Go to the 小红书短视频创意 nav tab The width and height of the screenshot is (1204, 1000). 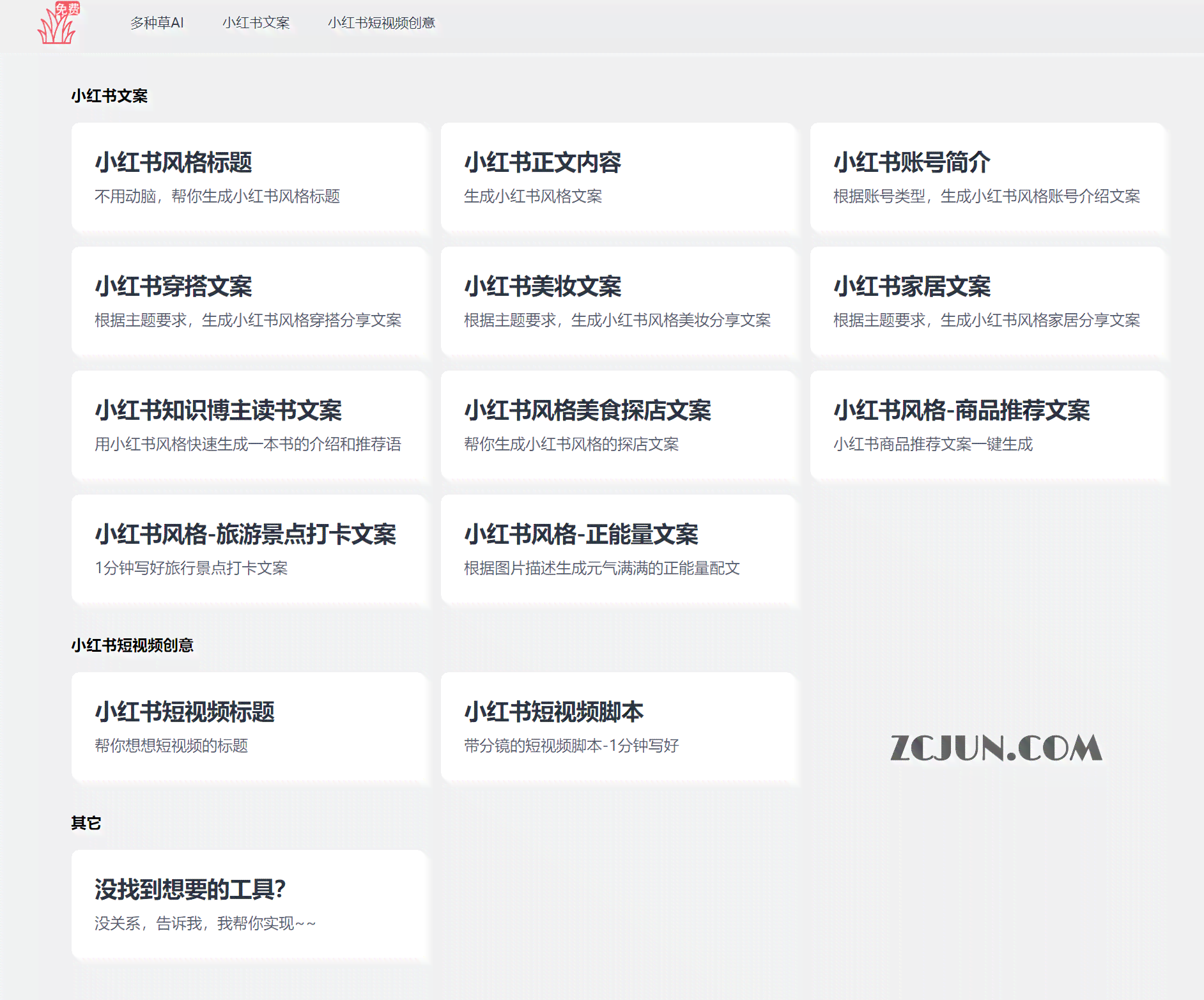pyautogui.click(x=382, y=23)
